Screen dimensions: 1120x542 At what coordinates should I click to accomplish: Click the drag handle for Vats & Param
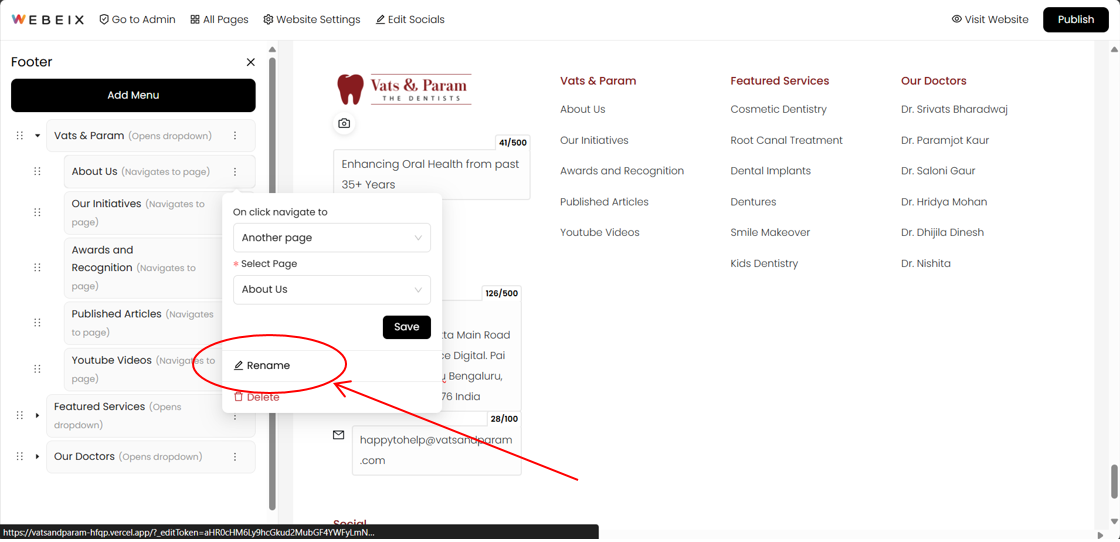click(19, 136)
